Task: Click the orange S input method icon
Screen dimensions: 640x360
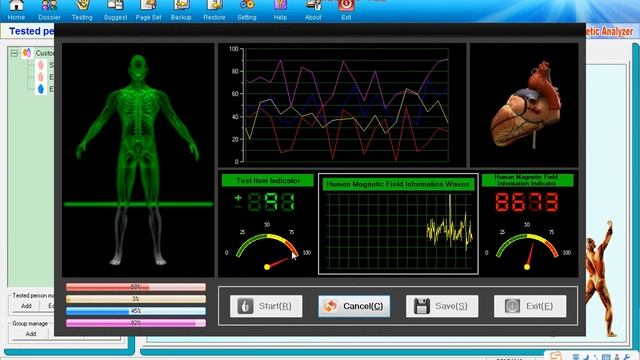Action: 556,356
